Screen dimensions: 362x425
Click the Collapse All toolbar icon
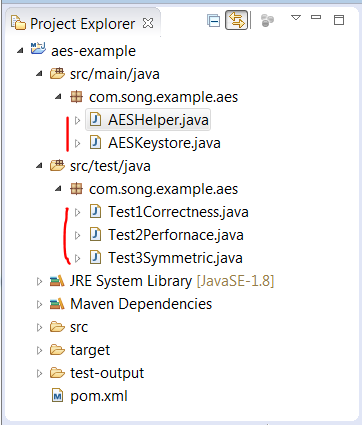tap(213, 21)
